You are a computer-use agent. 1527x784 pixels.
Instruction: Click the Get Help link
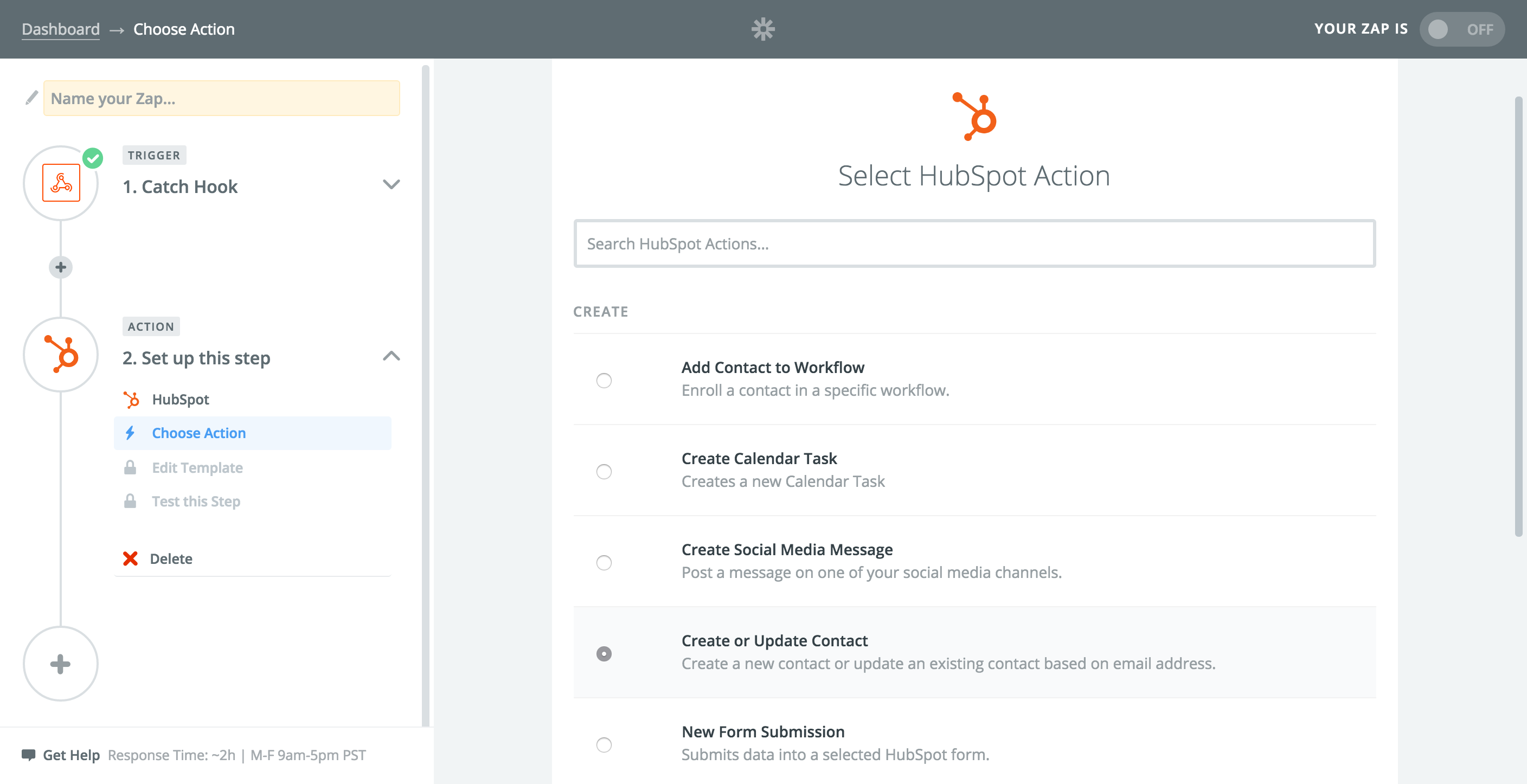pos(71,755)
